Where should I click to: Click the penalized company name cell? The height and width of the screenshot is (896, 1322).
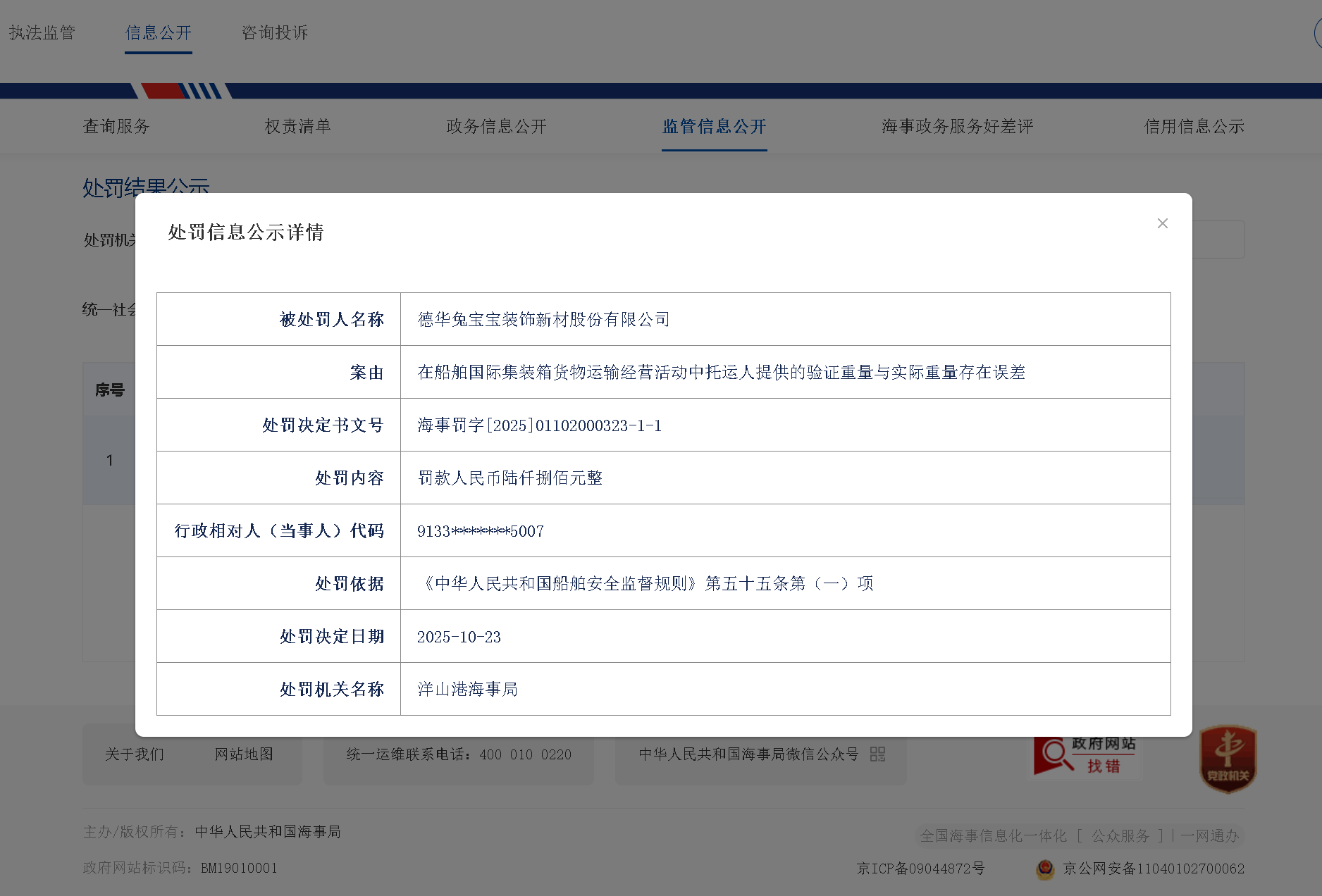(x=543, y=319)
